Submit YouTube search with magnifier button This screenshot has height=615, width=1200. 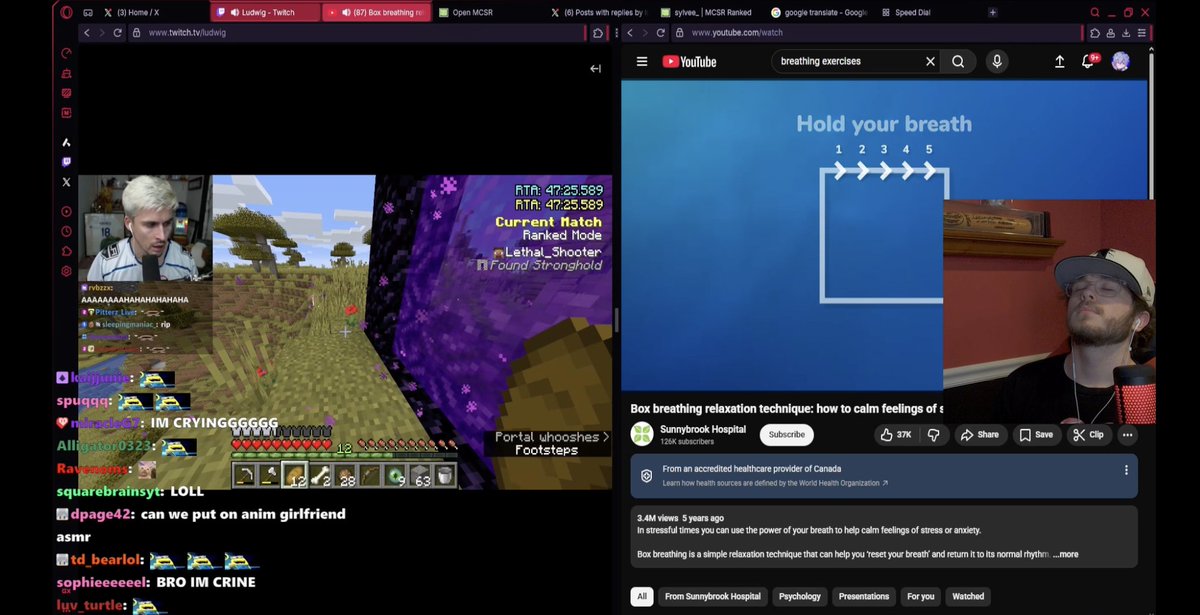[958, 61]
